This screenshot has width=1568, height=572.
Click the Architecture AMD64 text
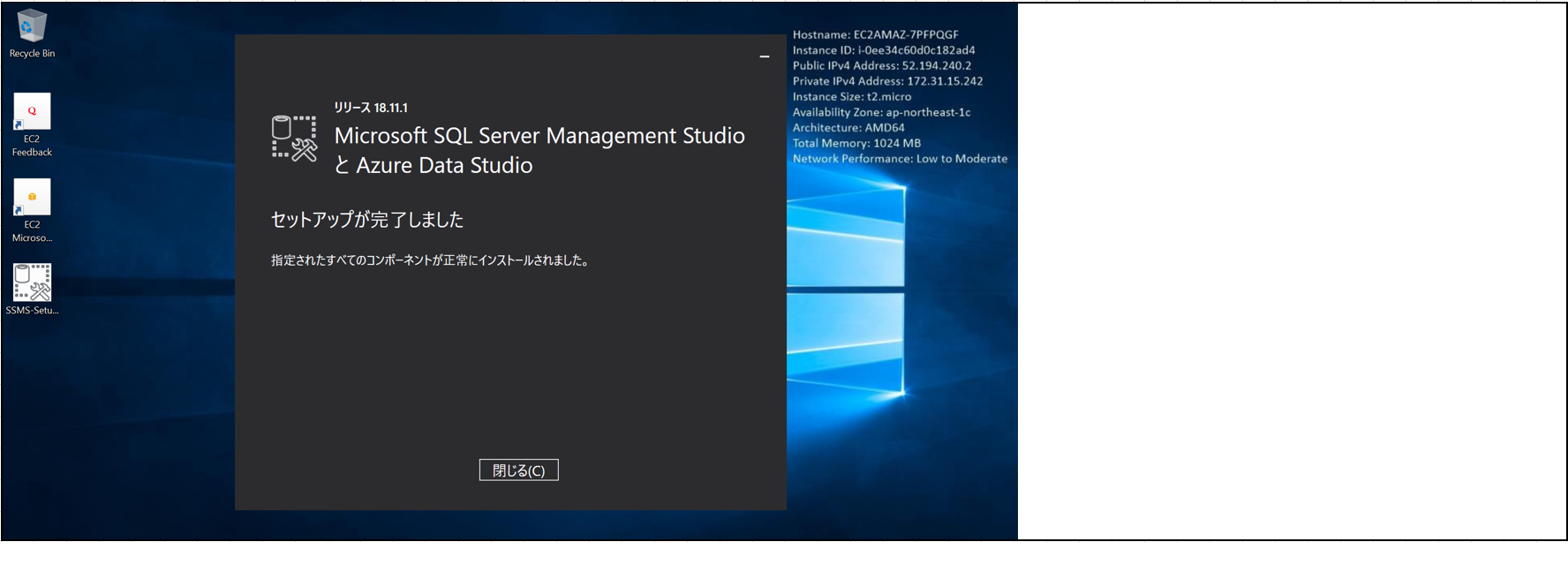click(x=848, y=128)
